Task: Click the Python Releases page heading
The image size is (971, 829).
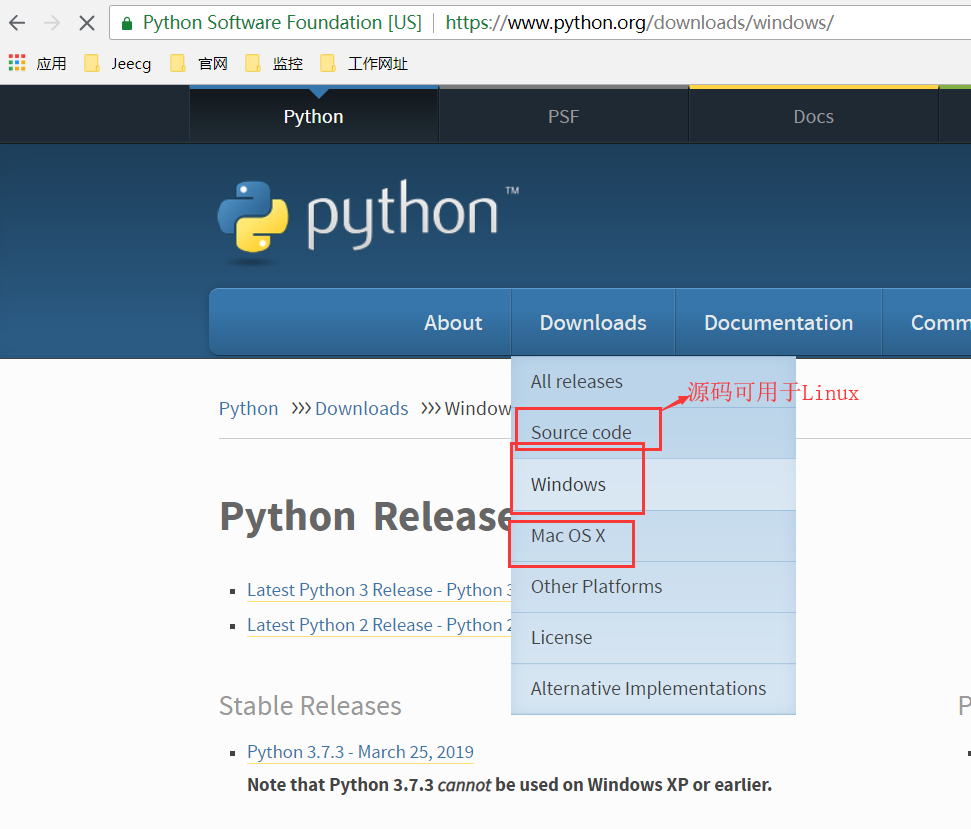Action: click(365, 516)
